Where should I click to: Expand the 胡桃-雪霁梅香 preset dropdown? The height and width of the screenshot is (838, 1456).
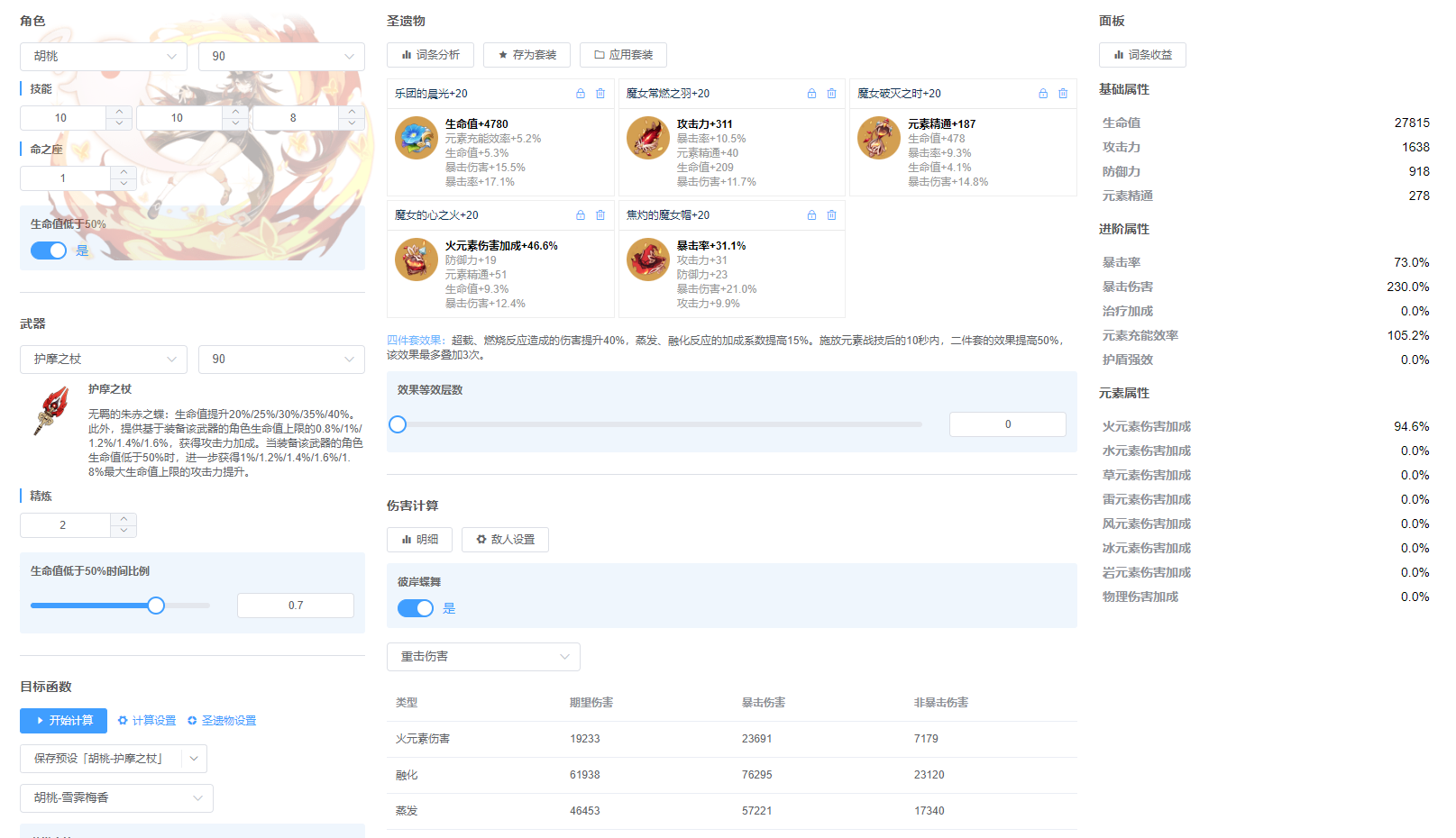tap(115, 797)
